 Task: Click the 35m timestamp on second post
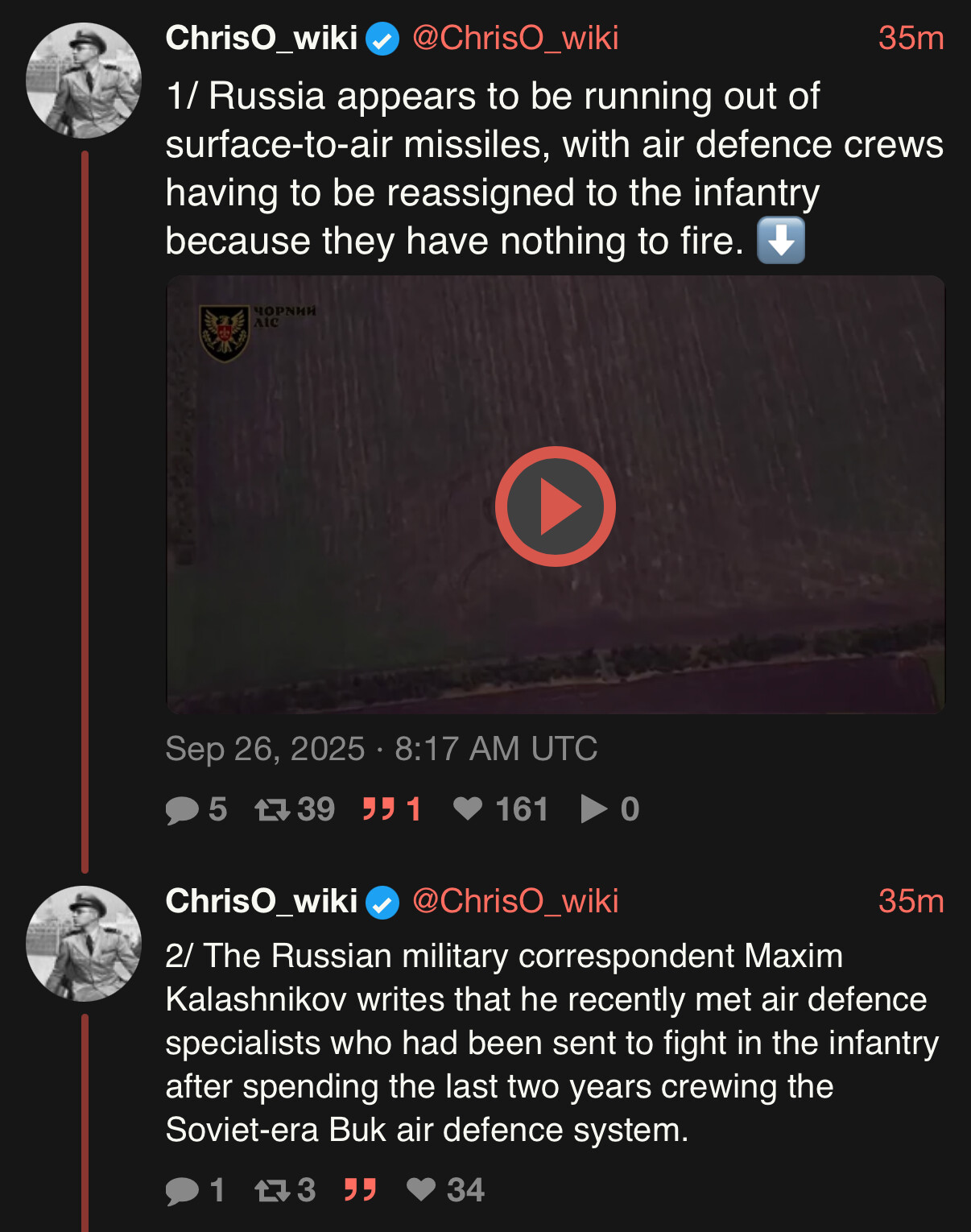[x=911, y=901]
